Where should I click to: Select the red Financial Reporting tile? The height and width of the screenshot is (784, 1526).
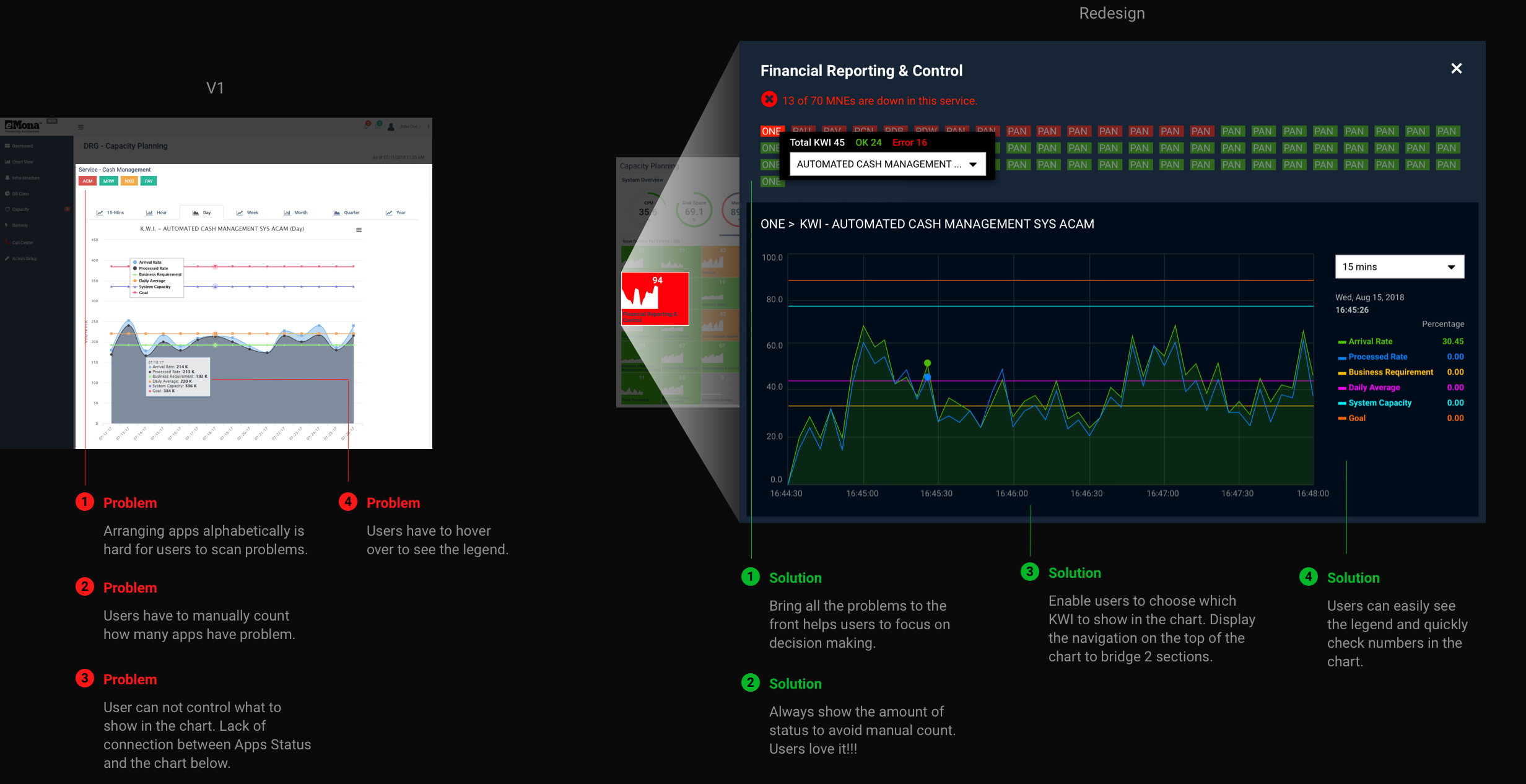coord(655,298)
